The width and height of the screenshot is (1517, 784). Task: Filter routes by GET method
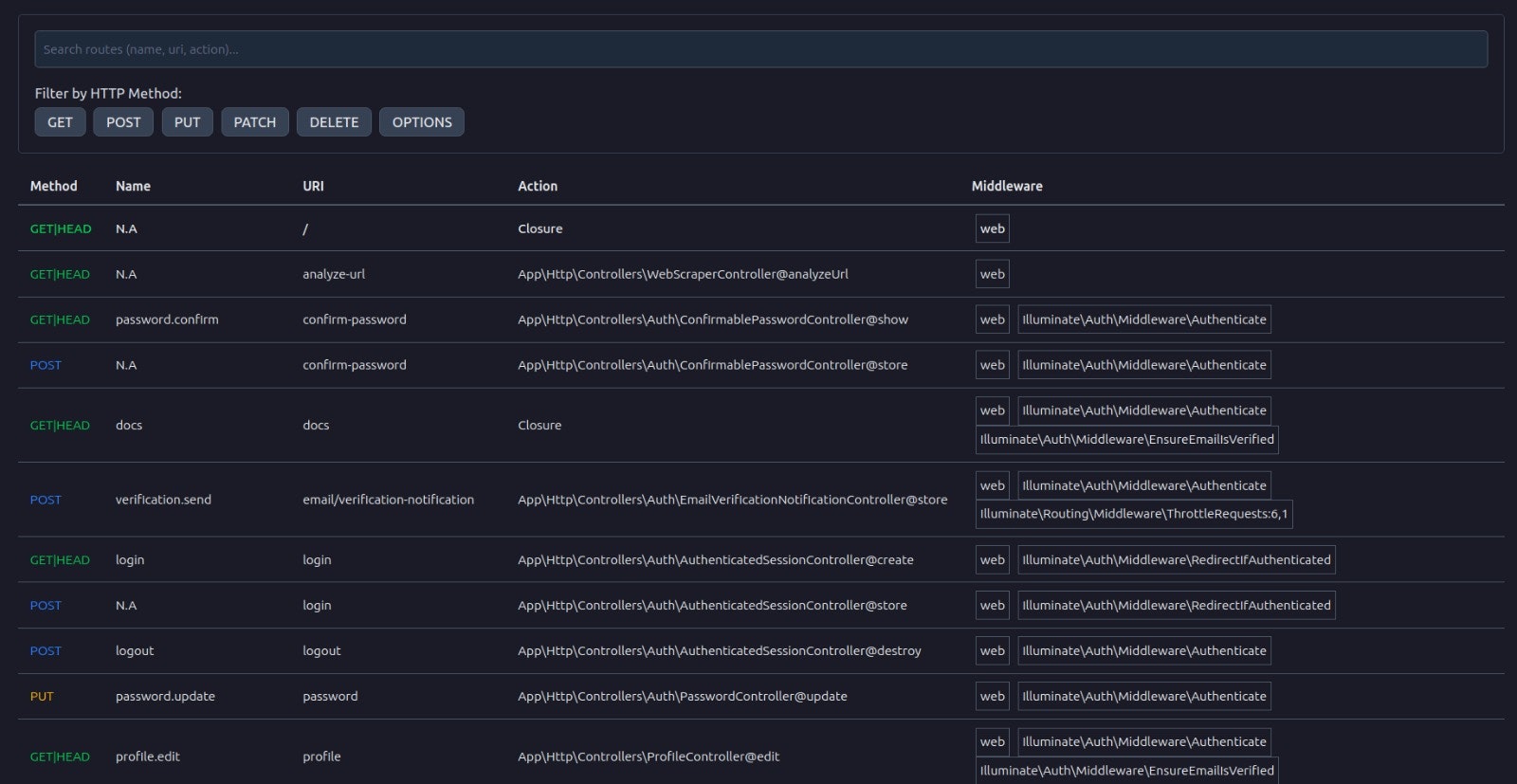tap(60, 122)
